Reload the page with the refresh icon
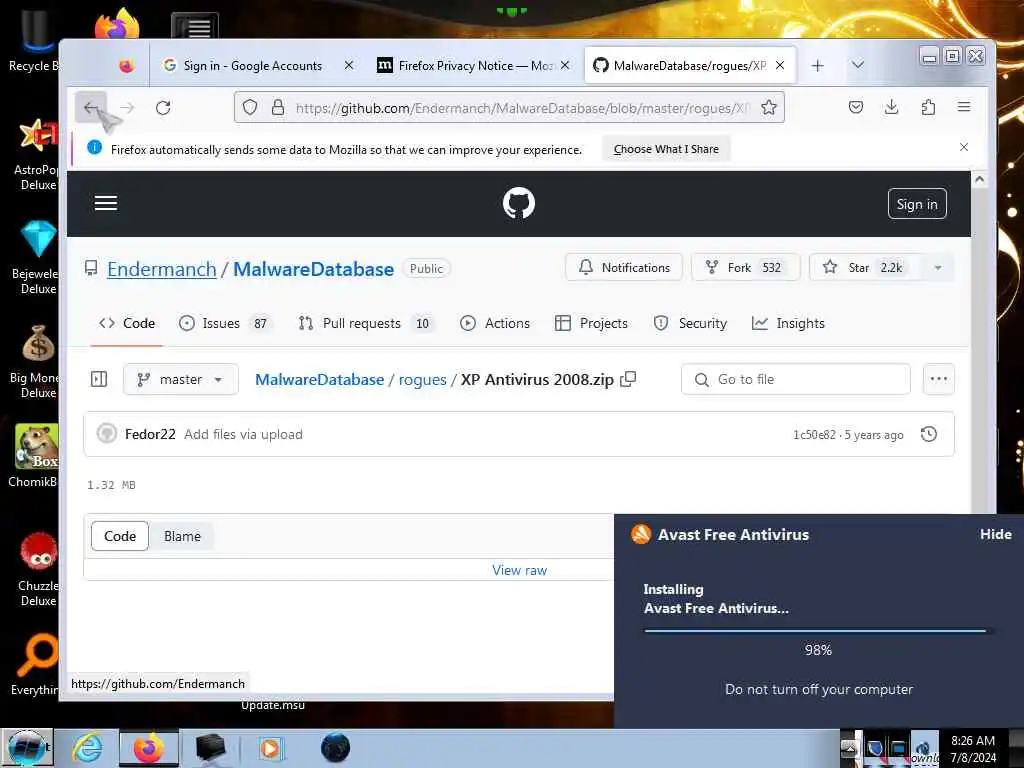Viewport: 1024px width, 768px height. pyautogui.click(x=163, y=108)
